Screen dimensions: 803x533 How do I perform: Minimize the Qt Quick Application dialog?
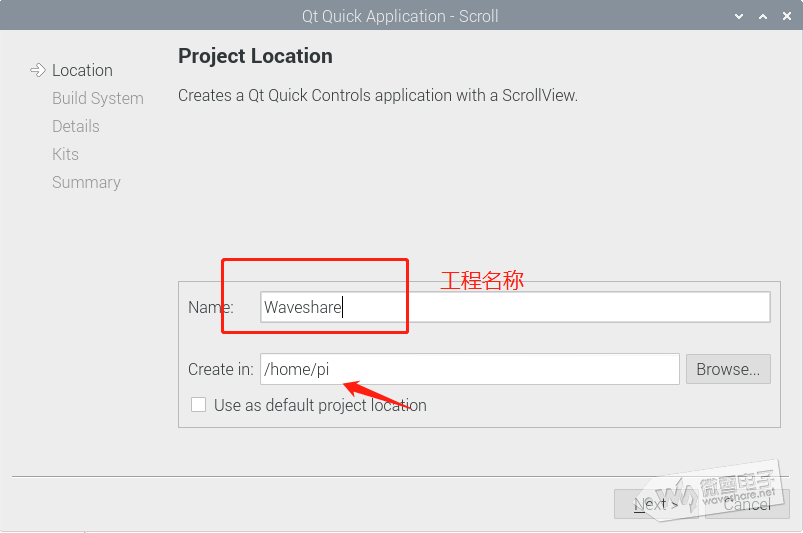click(739, 16)
